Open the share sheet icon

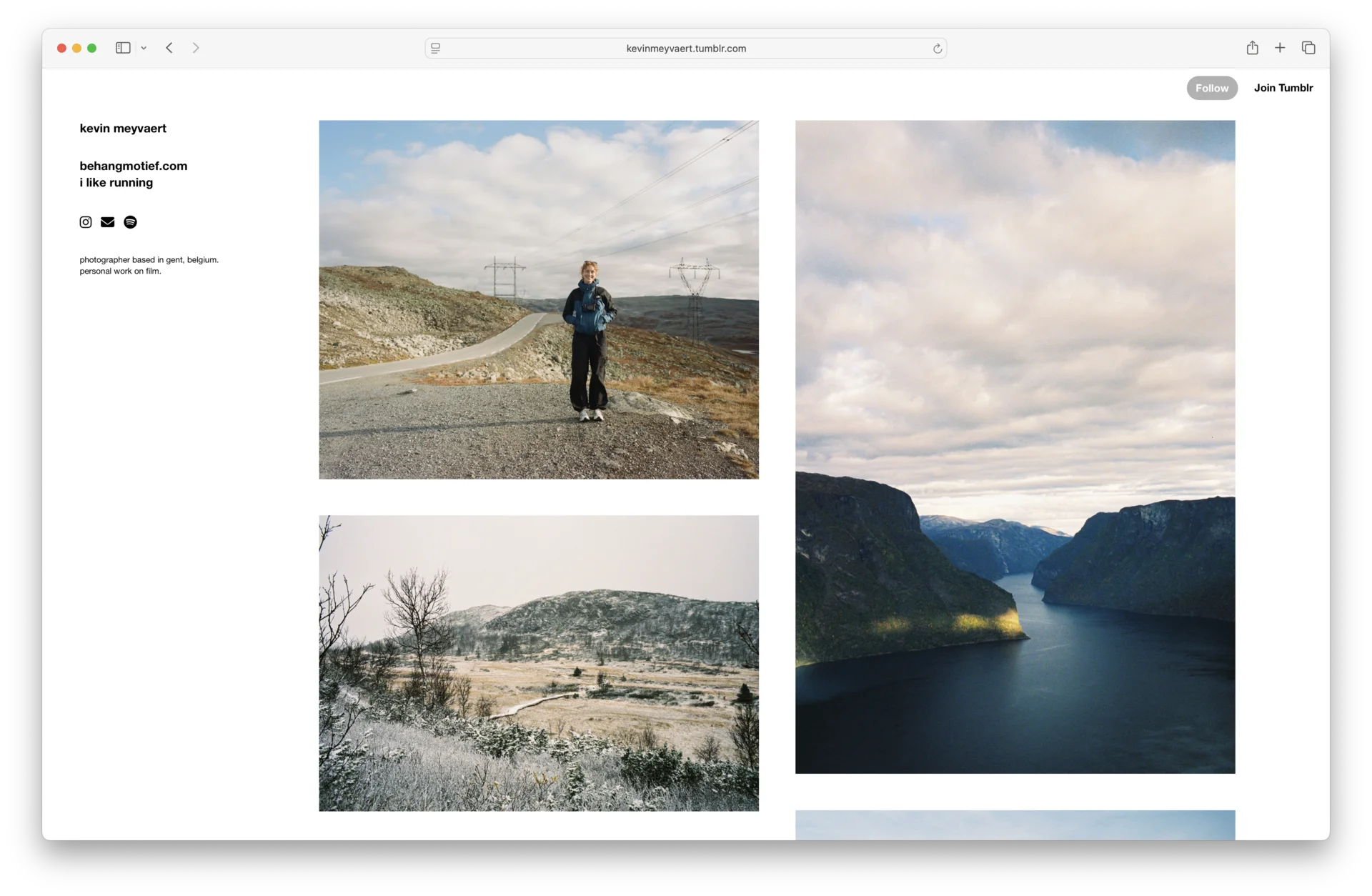pos(1252,47)
